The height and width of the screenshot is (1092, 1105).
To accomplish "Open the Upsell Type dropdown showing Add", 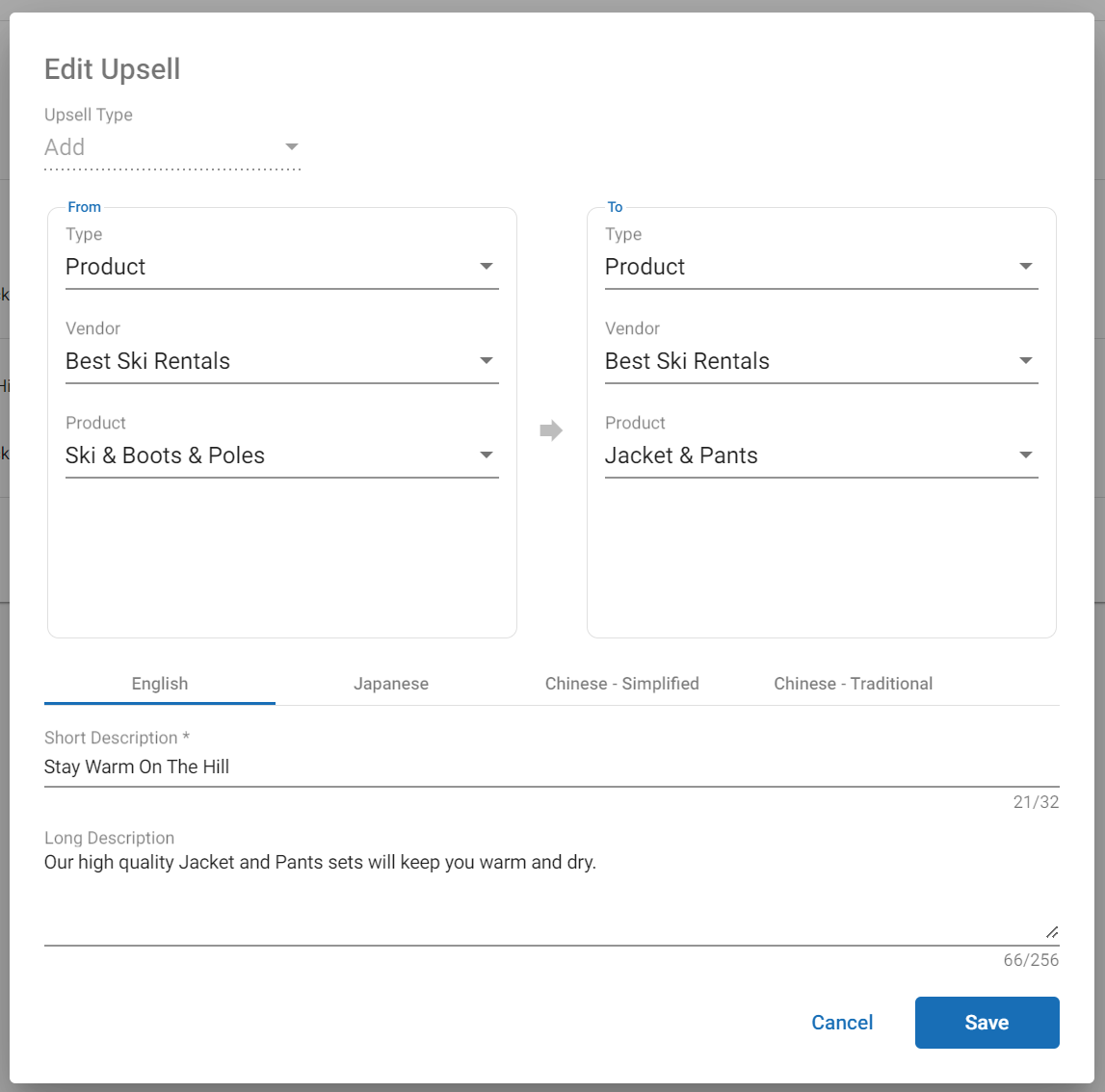I will pyautogui.click(x=172, y=147).
